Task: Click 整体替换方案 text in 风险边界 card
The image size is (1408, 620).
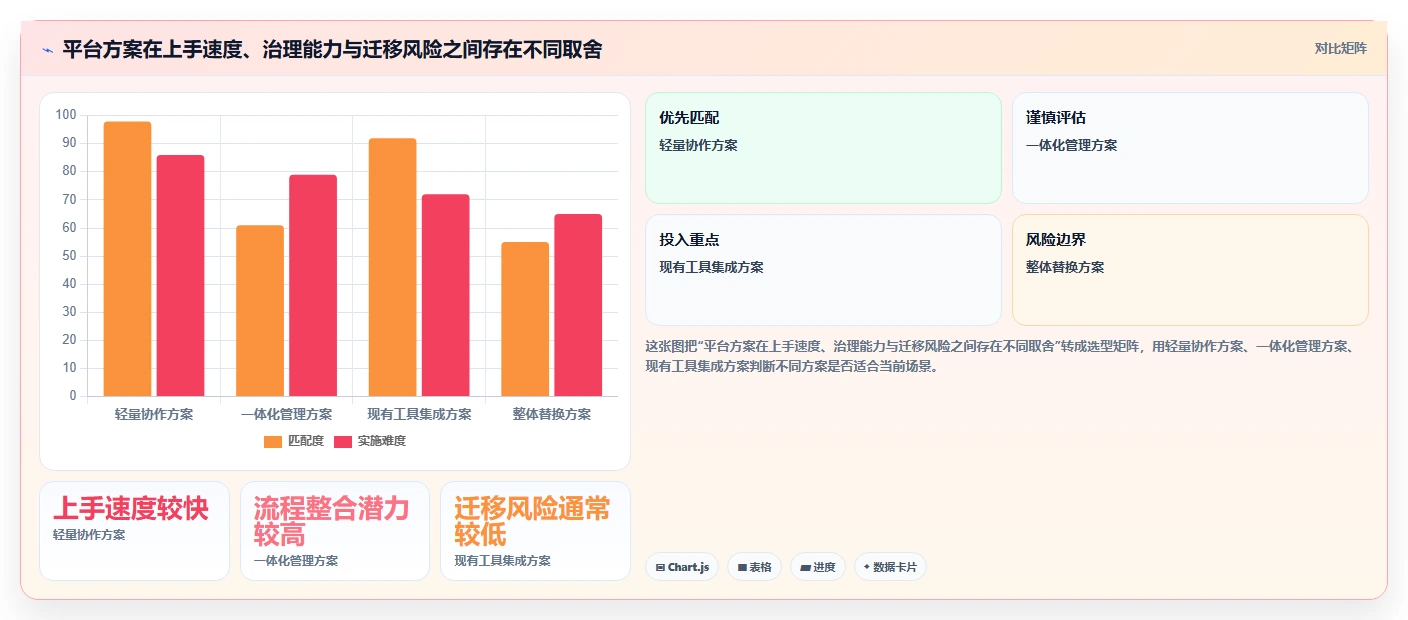Action: [1065, 267]
